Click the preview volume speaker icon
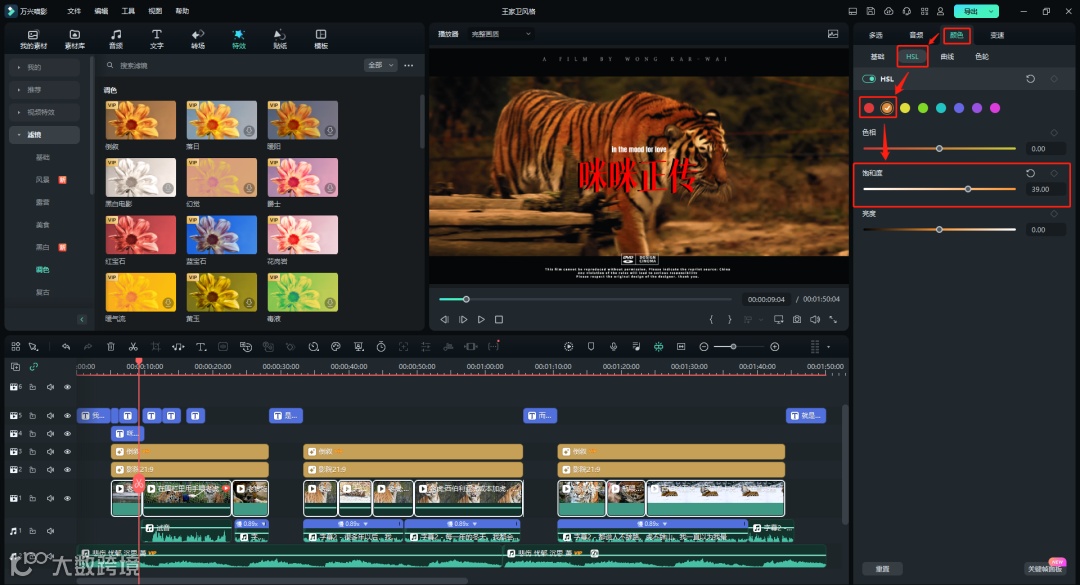 pyautogui.click(x=815, y=320)
